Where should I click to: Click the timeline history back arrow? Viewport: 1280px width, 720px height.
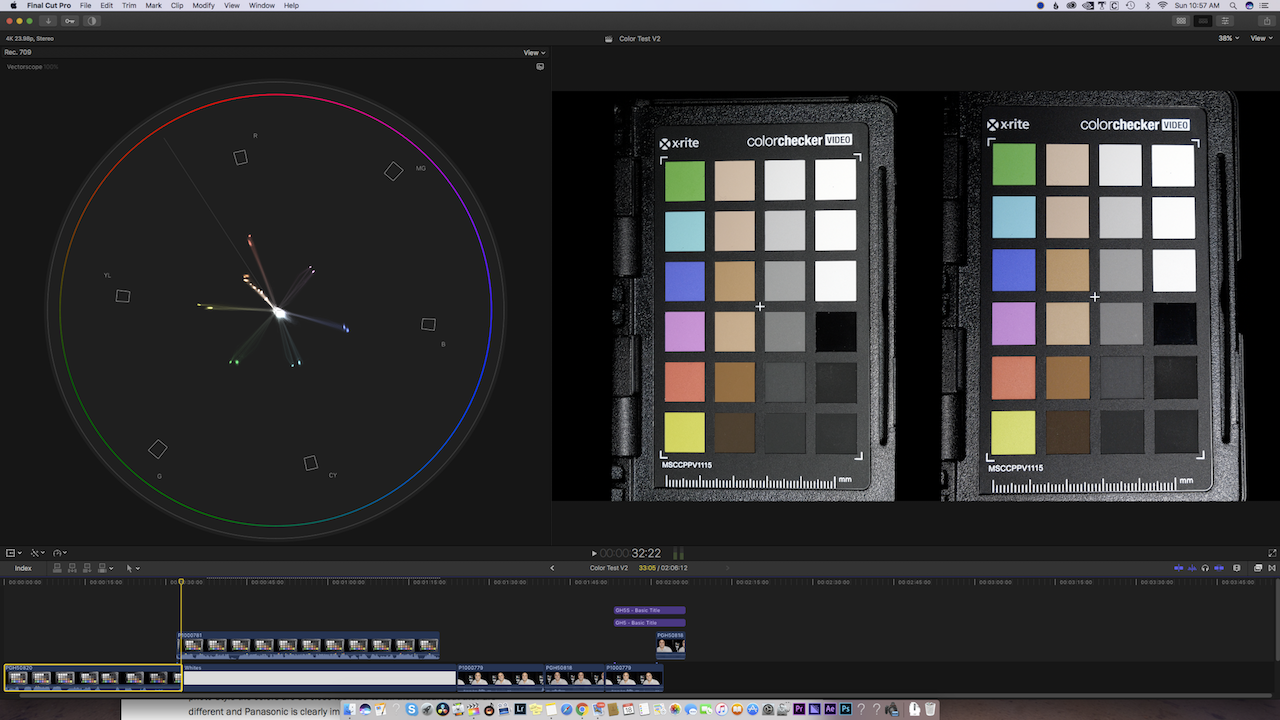tap(552, 568)
